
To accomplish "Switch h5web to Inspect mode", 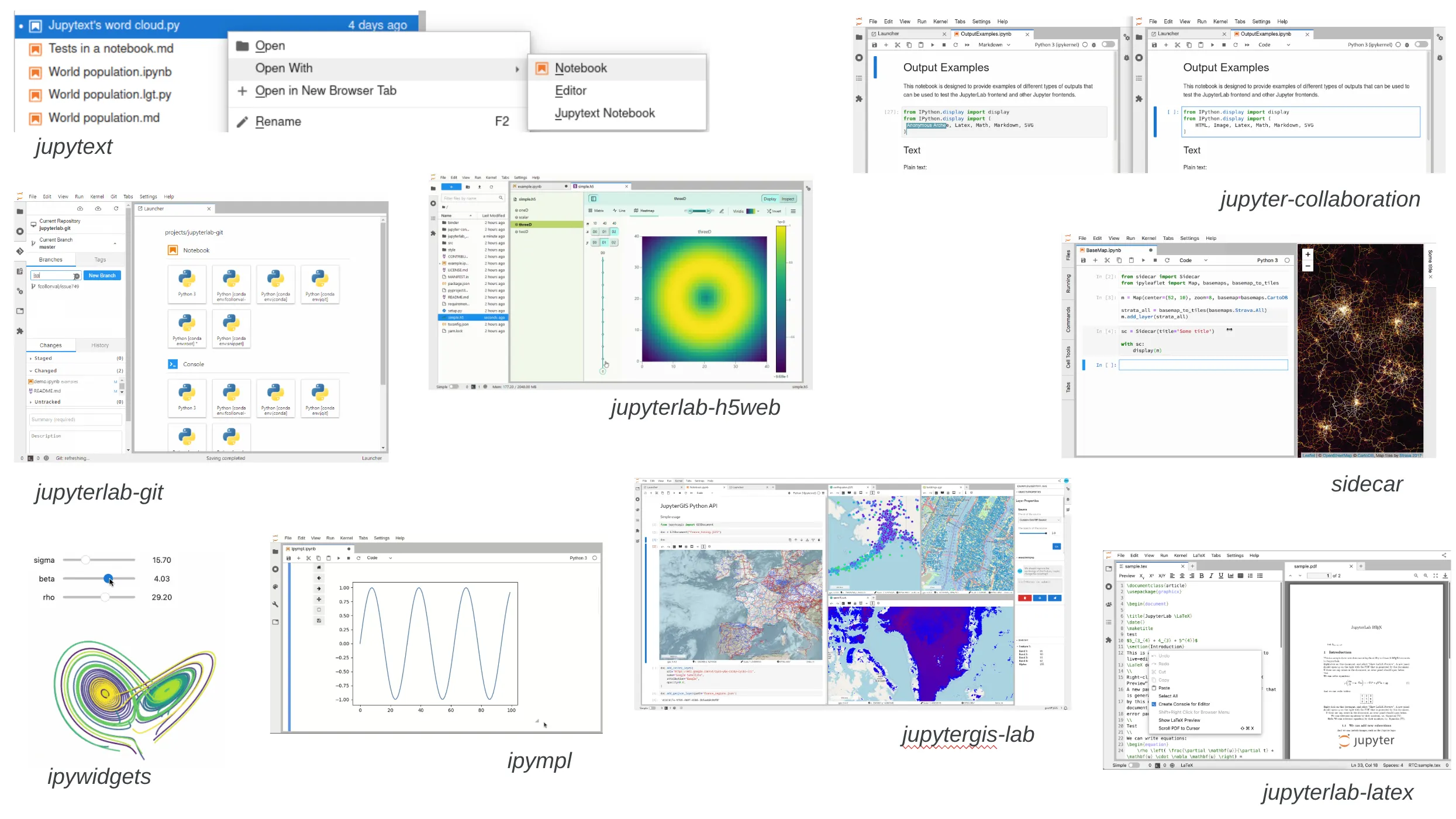I will tap(788, 199).
